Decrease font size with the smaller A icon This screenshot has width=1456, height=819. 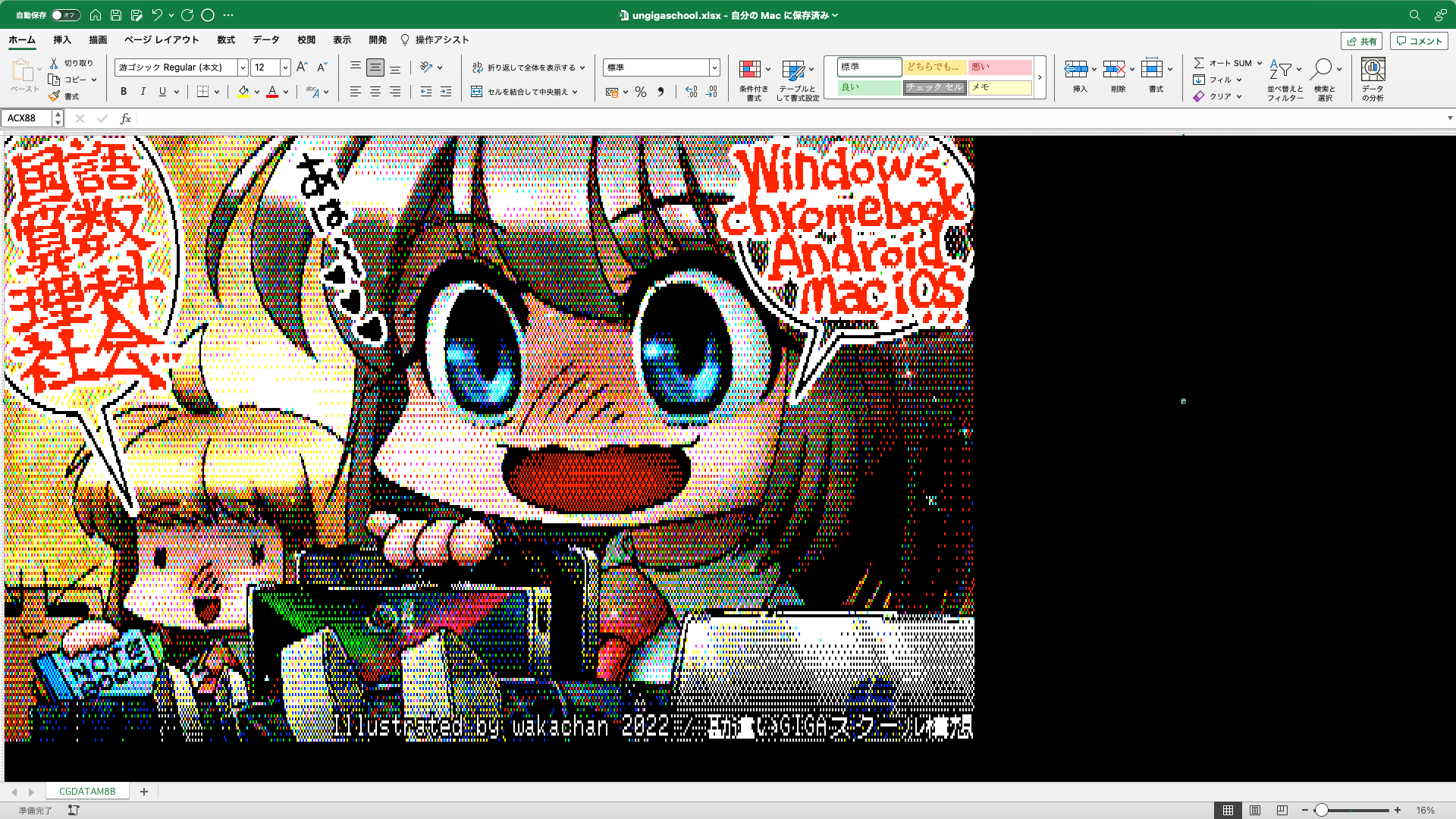322,67
